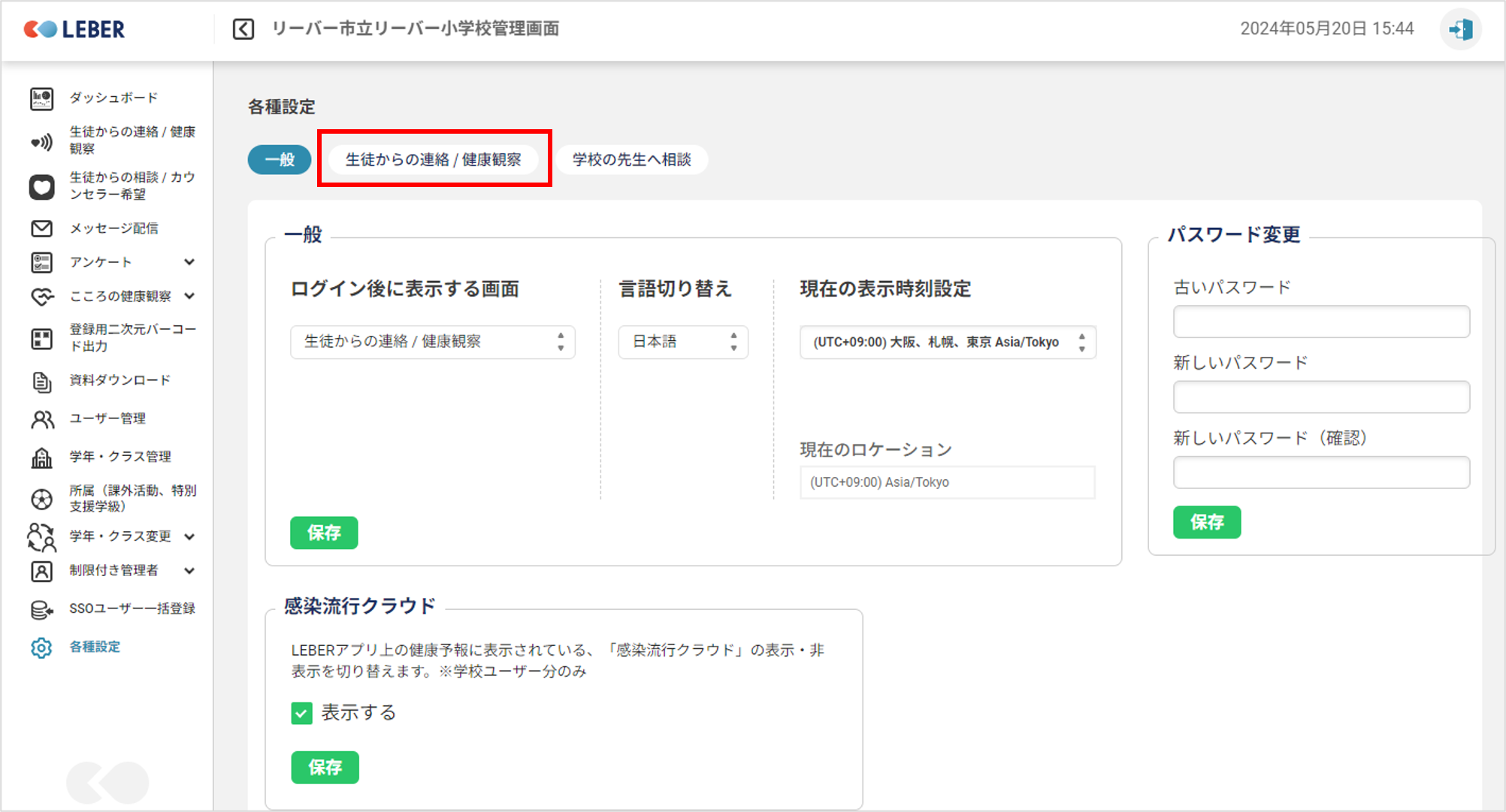
Task: Click the 登録用二次元バーコード出力 QR icon
Action: point(41,339)
